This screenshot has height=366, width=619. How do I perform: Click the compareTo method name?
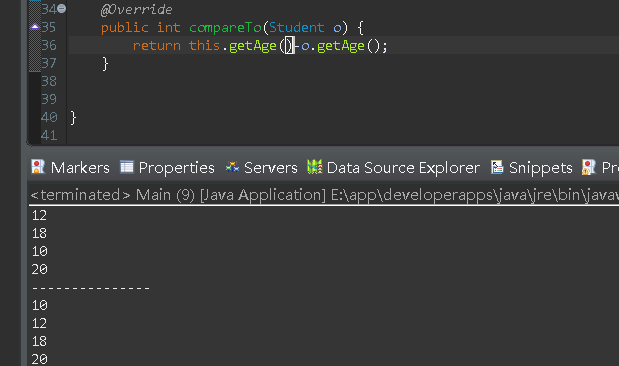[x=225, y=27]
